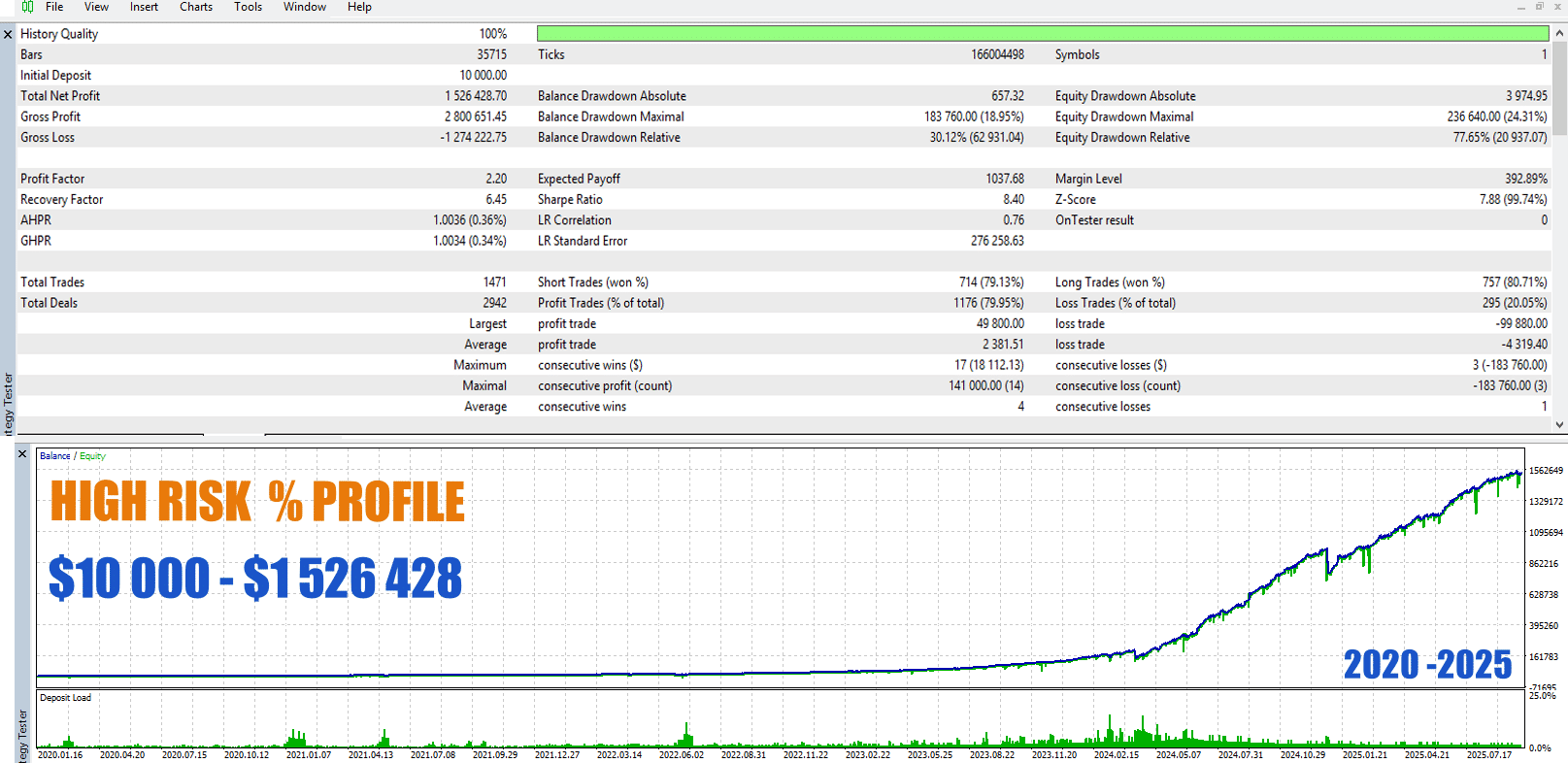
Task: Select the OnTester result label
Action: click(1094, 220)
